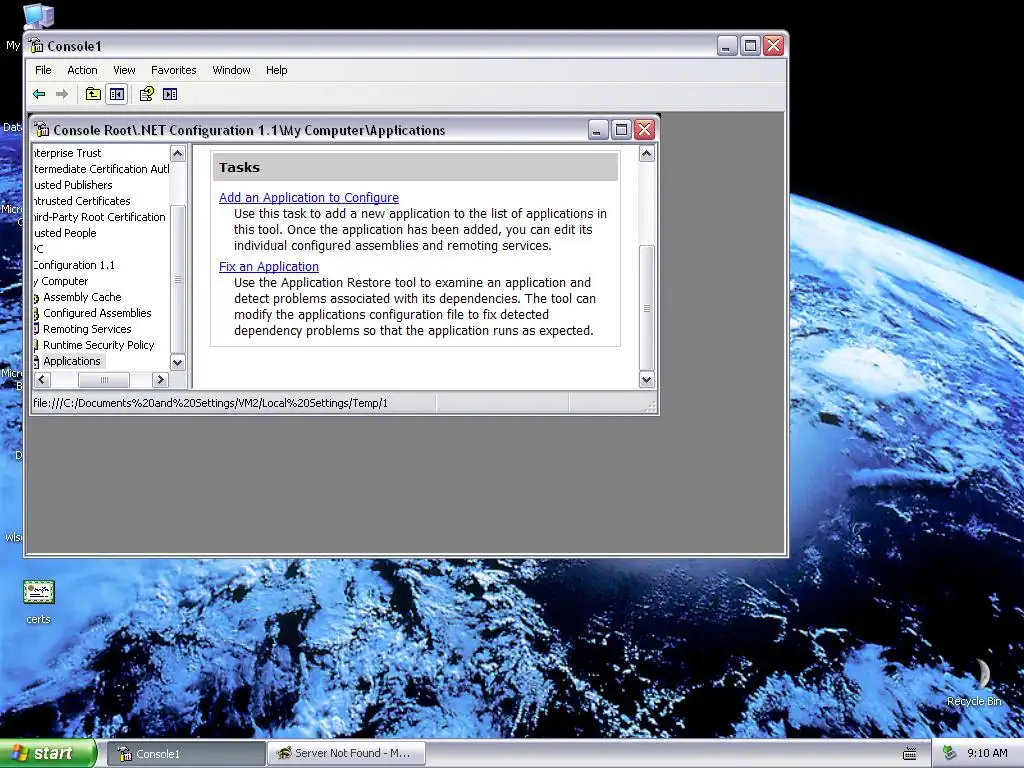Click the Start button

tap(48, 754)
